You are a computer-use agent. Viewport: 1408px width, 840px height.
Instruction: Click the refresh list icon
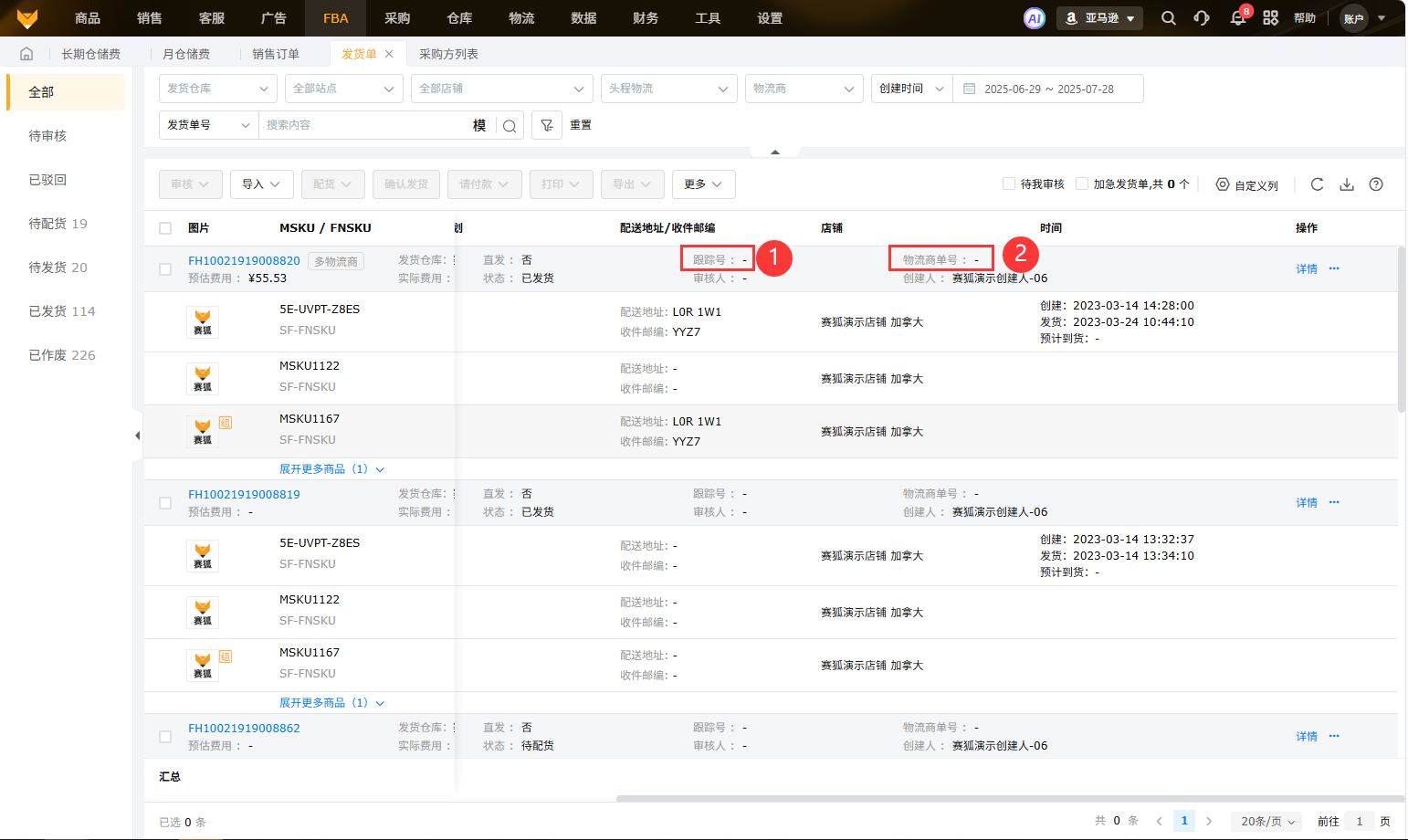(1317, 184)
